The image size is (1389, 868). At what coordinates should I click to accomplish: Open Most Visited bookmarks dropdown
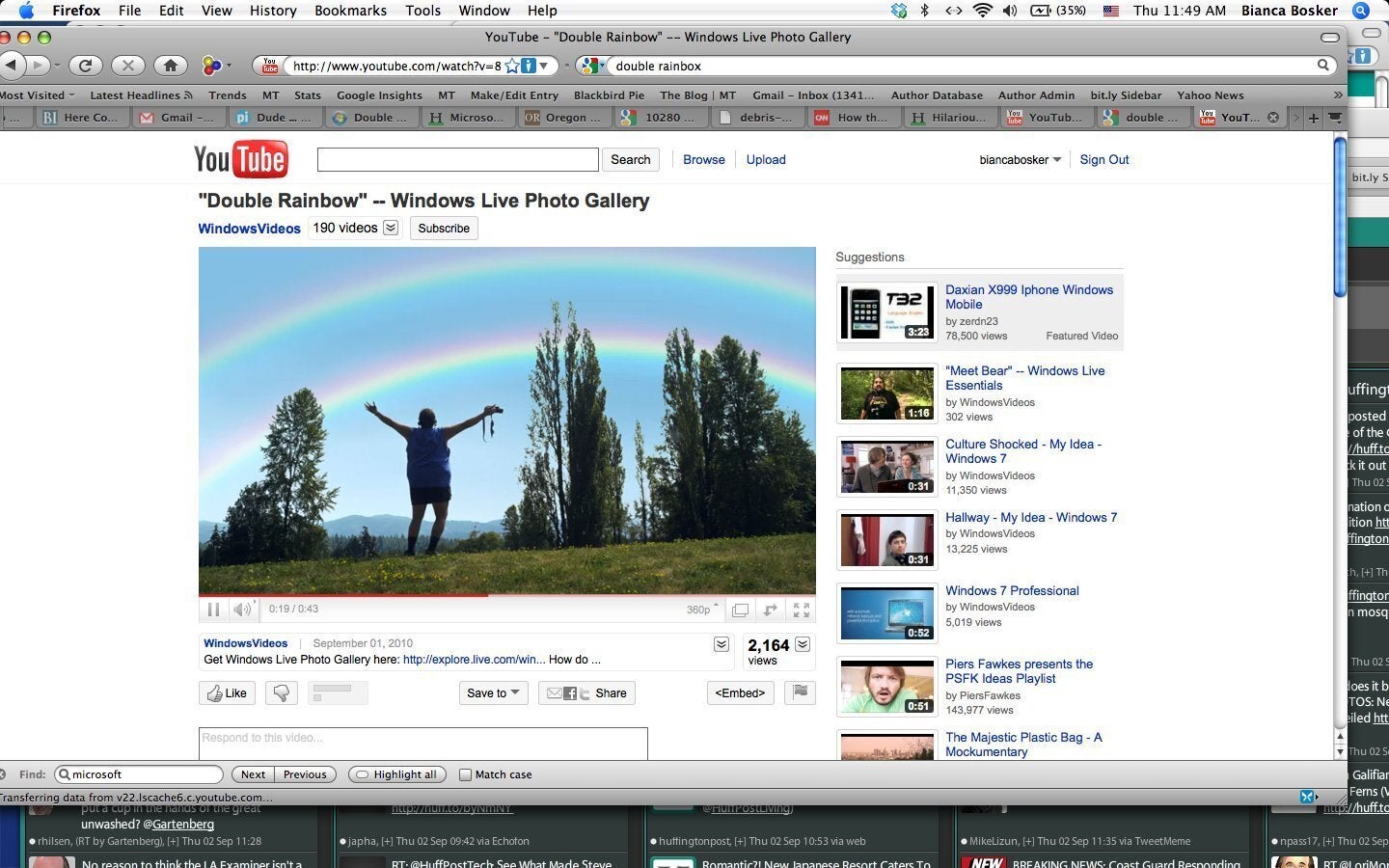click(38, 95)
